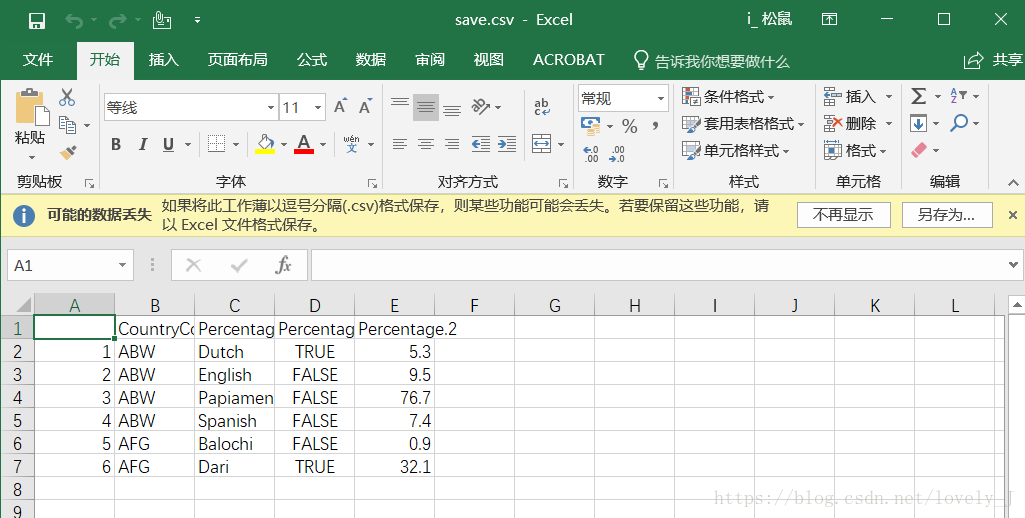1025x518 pixels.
Task: Click decrease indent icon
Action: 480,144
